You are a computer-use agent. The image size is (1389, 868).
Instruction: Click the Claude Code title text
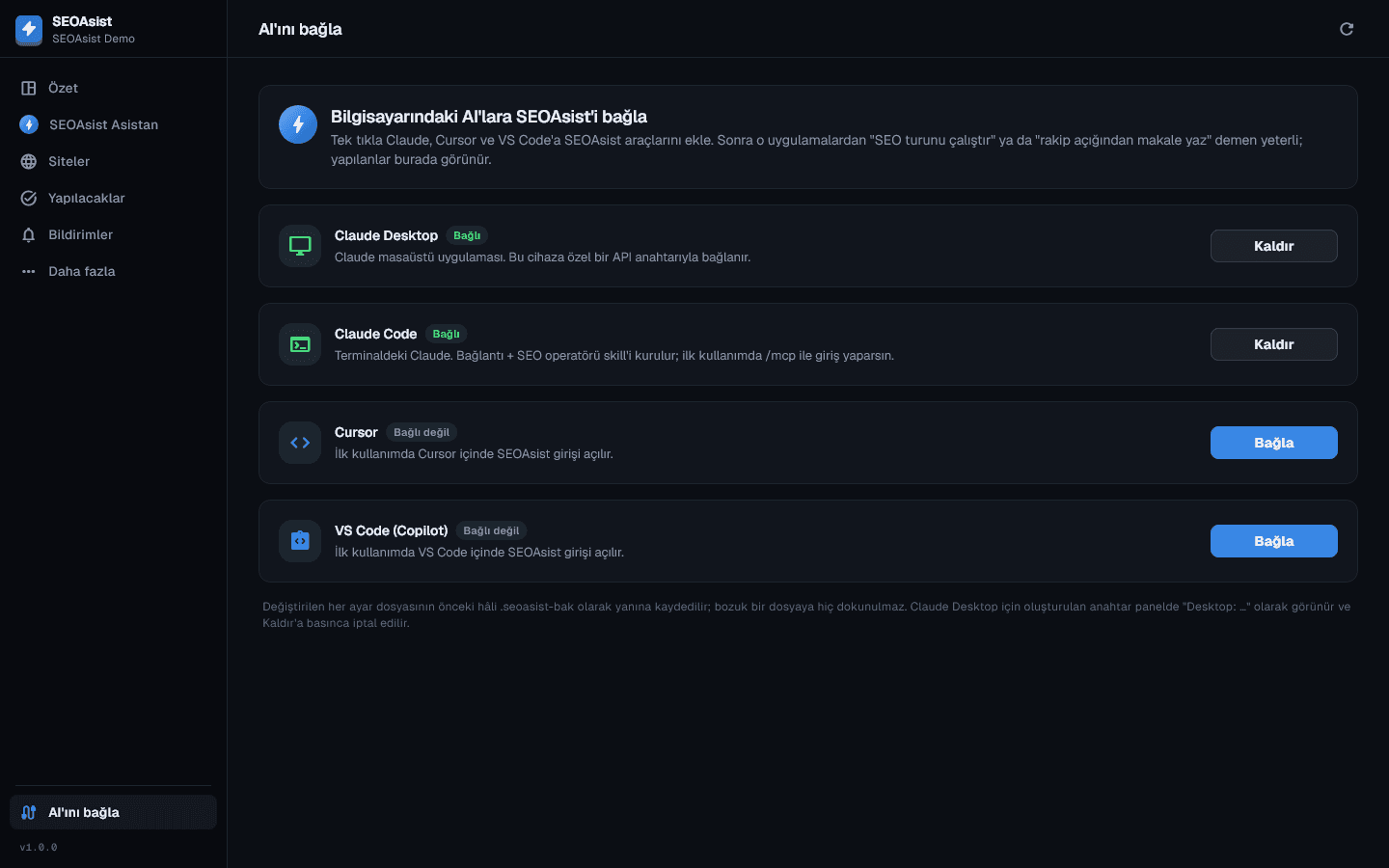[x=375, y=334]
